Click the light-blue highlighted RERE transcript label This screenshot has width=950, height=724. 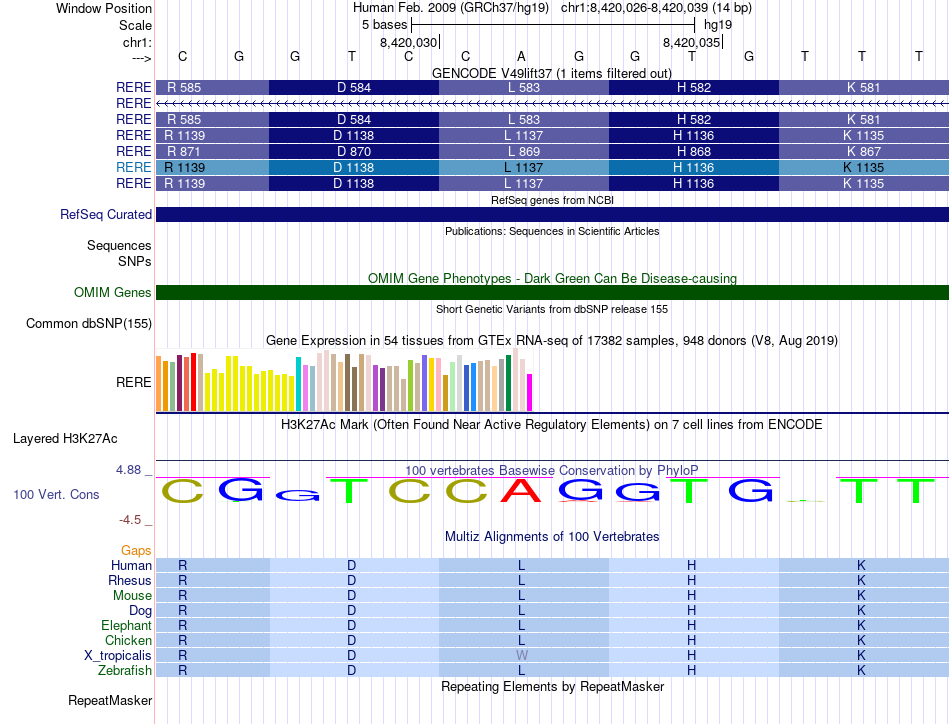pos(133,167)
